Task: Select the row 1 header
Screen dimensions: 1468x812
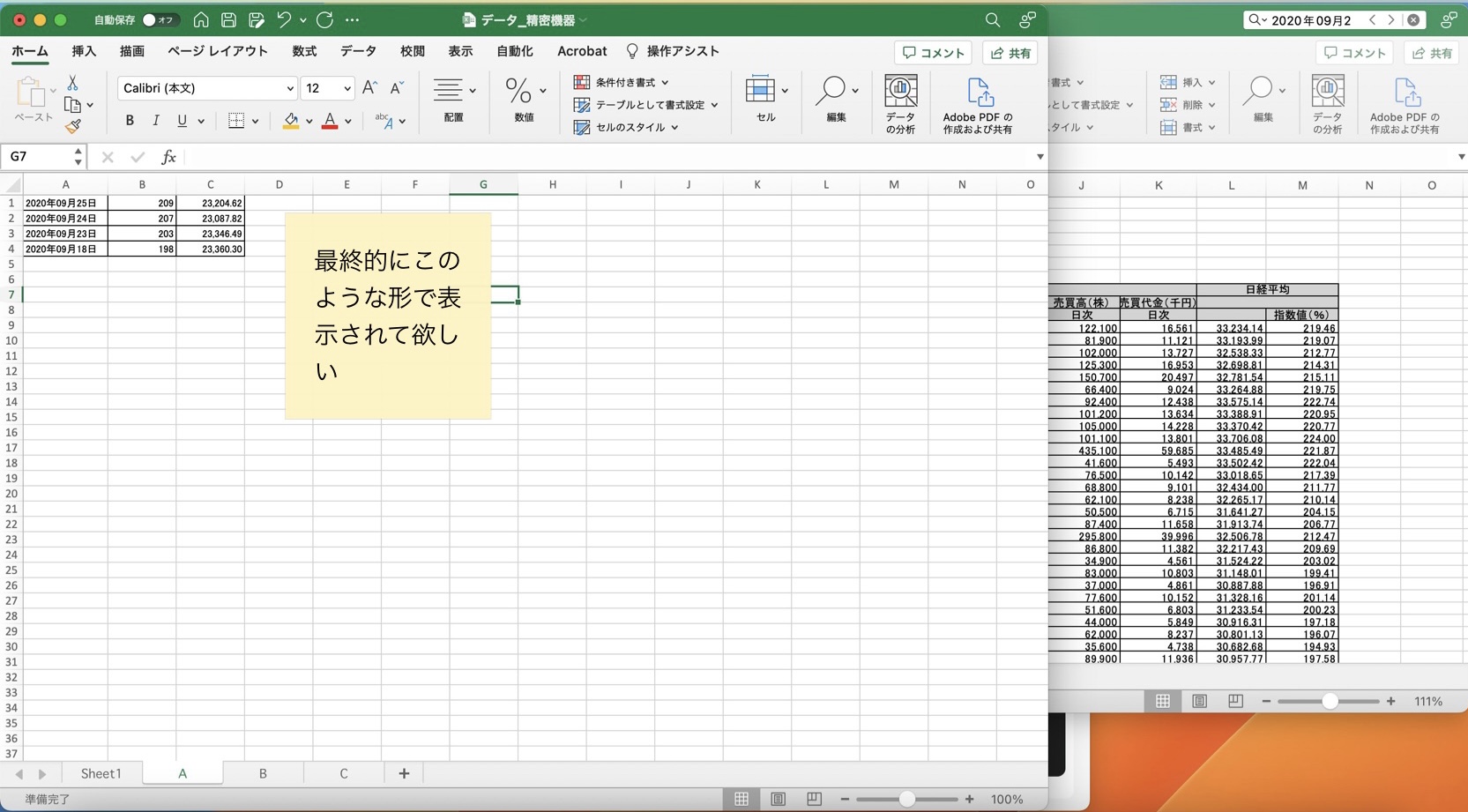Action: 11,203
